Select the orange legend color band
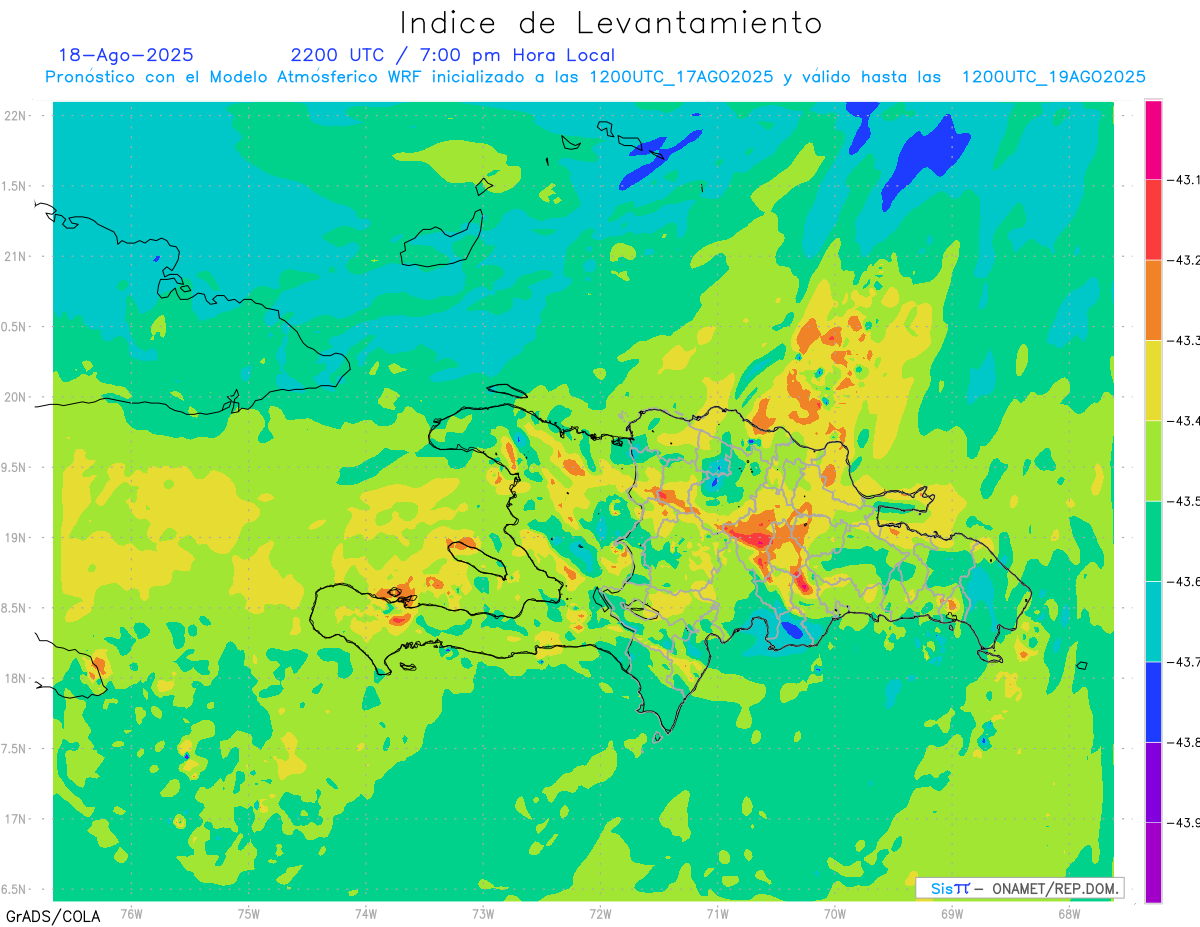1200x927 pixels. 1153,300
